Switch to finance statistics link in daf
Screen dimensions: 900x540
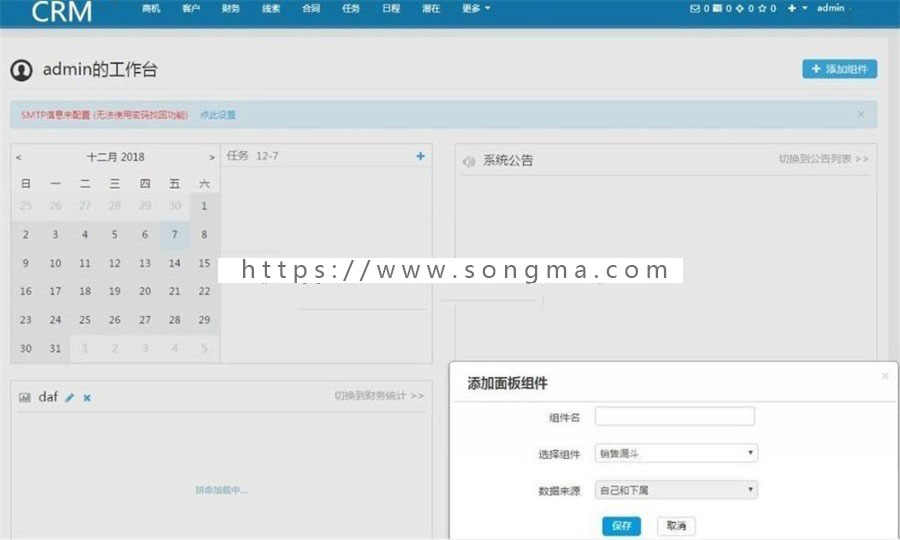pyautogui.click(x=379, y=395)
